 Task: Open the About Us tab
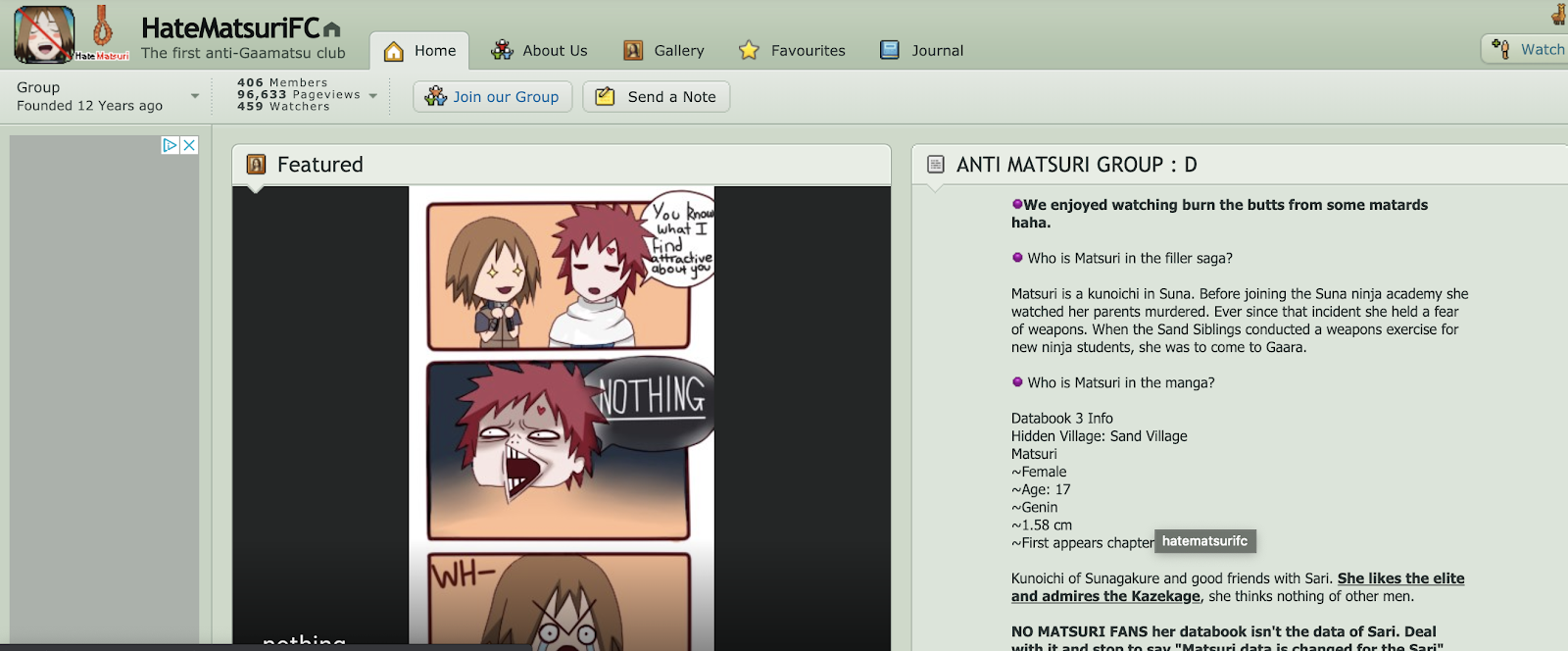coord(539,51)
